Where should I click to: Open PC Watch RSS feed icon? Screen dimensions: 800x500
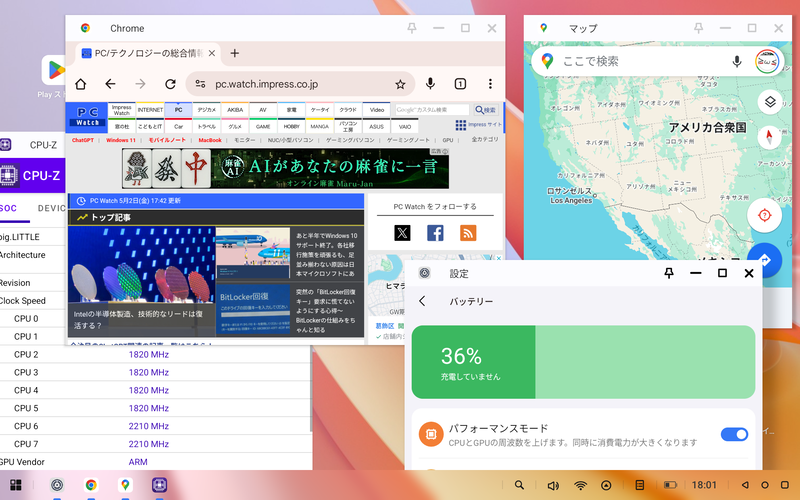click(468, 233)
